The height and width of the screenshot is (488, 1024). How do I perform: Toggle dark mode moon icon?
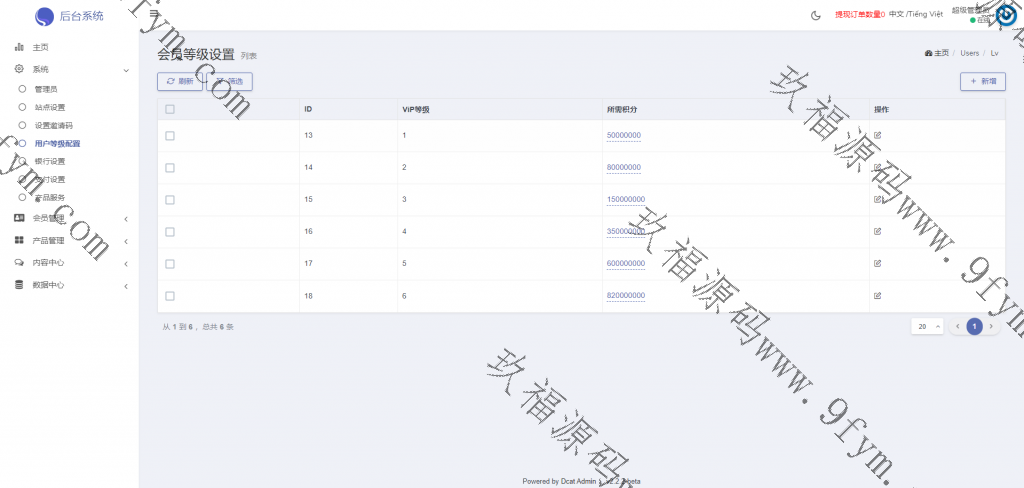click(x=816, y=15)
